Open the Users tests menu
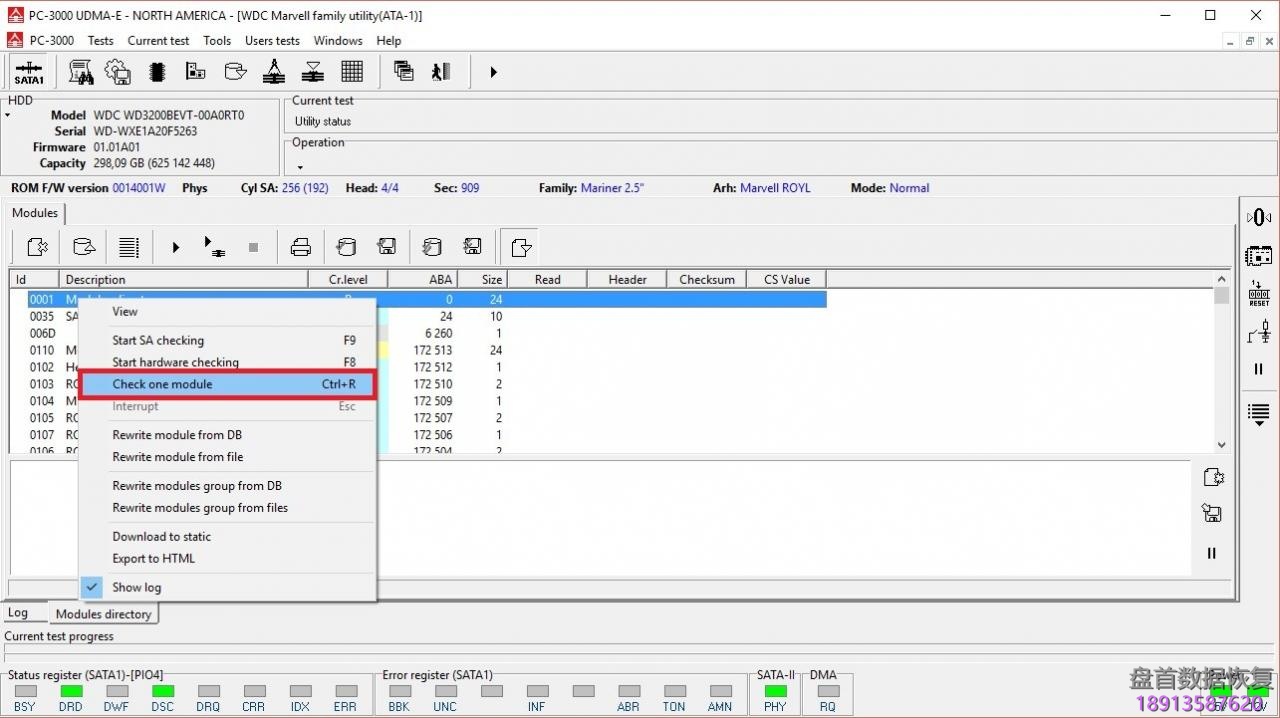This screenshot has width=1280, height=718. tap(272, 41)
